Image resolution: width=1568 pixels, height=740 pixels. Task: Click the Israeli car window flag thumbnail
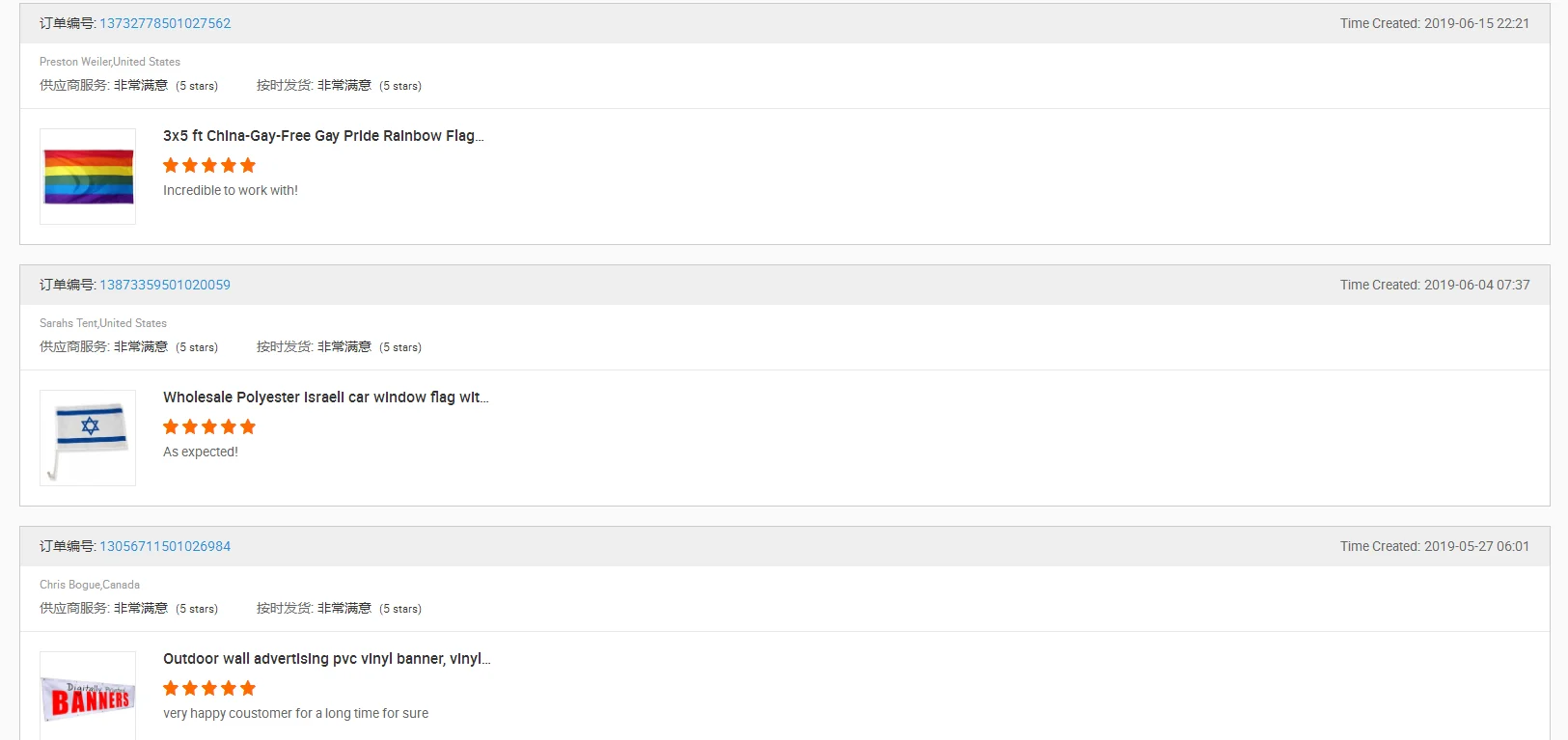tap(88, 438)
